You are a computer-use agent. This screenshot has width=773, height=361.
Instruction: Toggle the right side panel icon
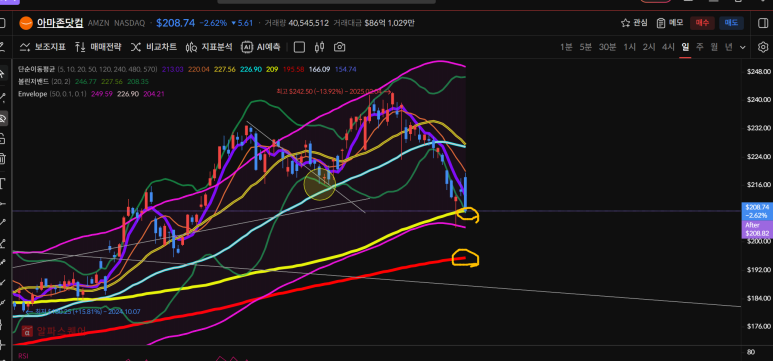tap(763, 23)
